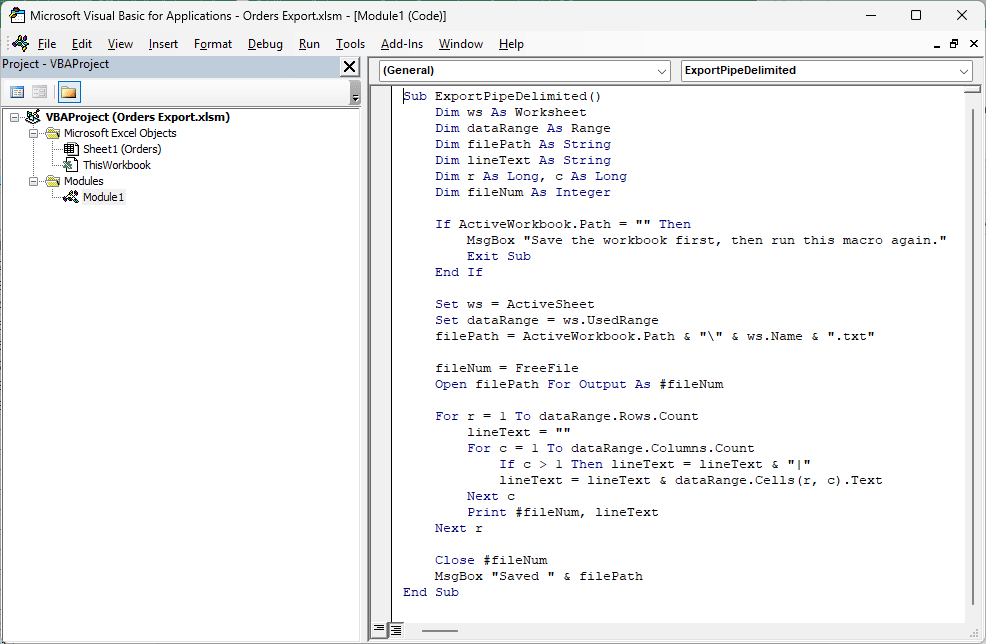
Task: Collapse the Modules folder
Action: point(33,181)
